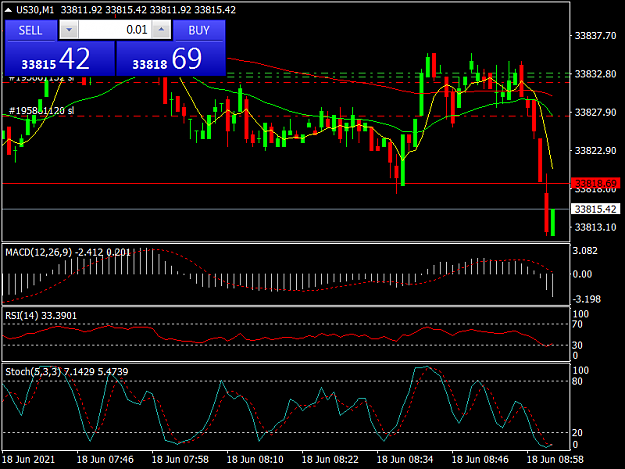Click the current price tag 33815.42
Image resolution: width=625 pixels, height=469 pixels.
(596, 209)
